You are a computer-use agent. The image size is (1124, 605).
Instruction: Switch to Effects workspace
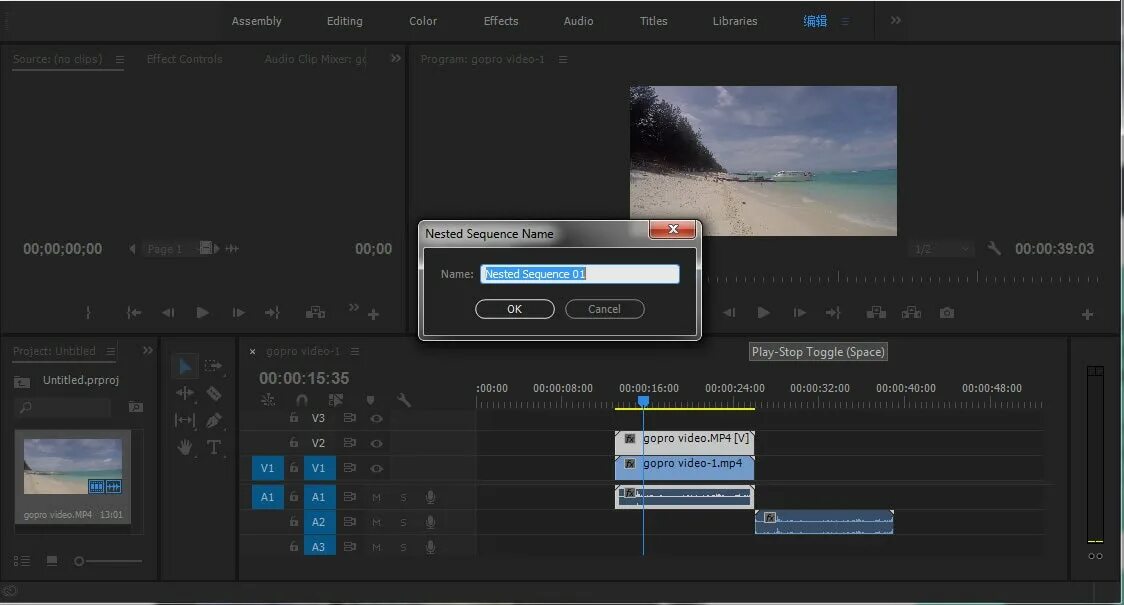[x=501, y=21]
